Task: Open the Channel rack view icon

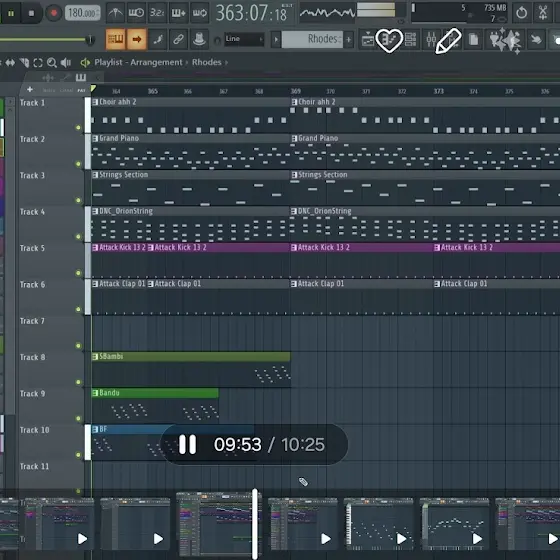Action: click(410, 39)
